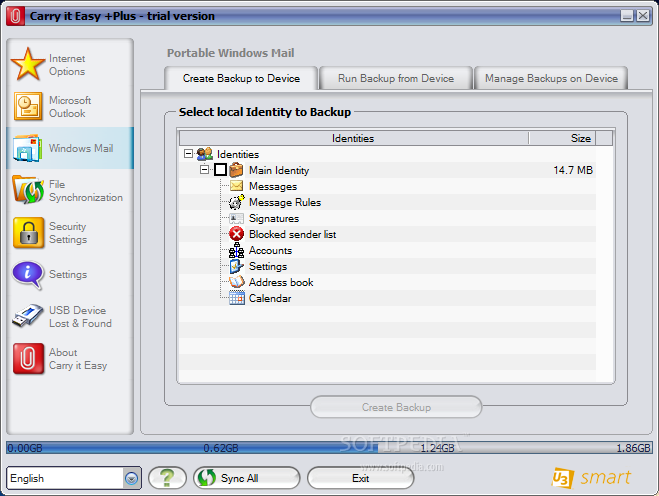Click the Sync All button
This screenshot has height=496, width=659.
coord(247,478)
